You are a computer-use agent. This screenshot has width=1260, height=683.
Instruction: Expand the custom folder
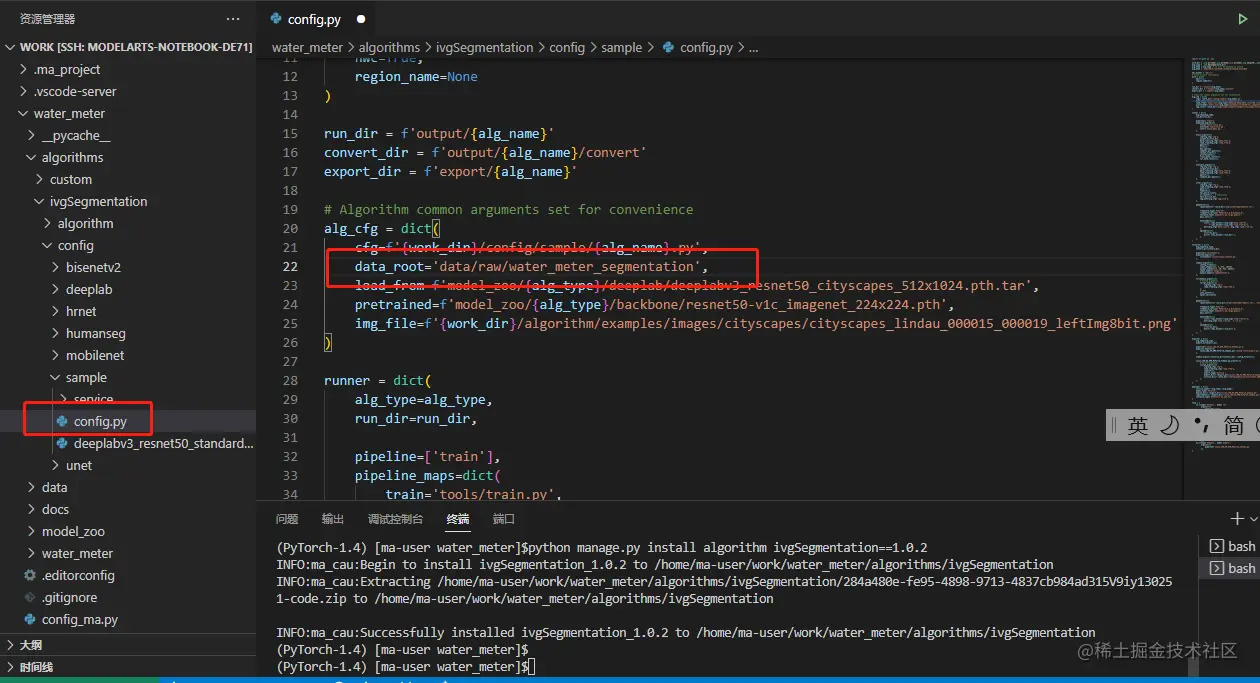pyautogui.click(x=40, y=180)
